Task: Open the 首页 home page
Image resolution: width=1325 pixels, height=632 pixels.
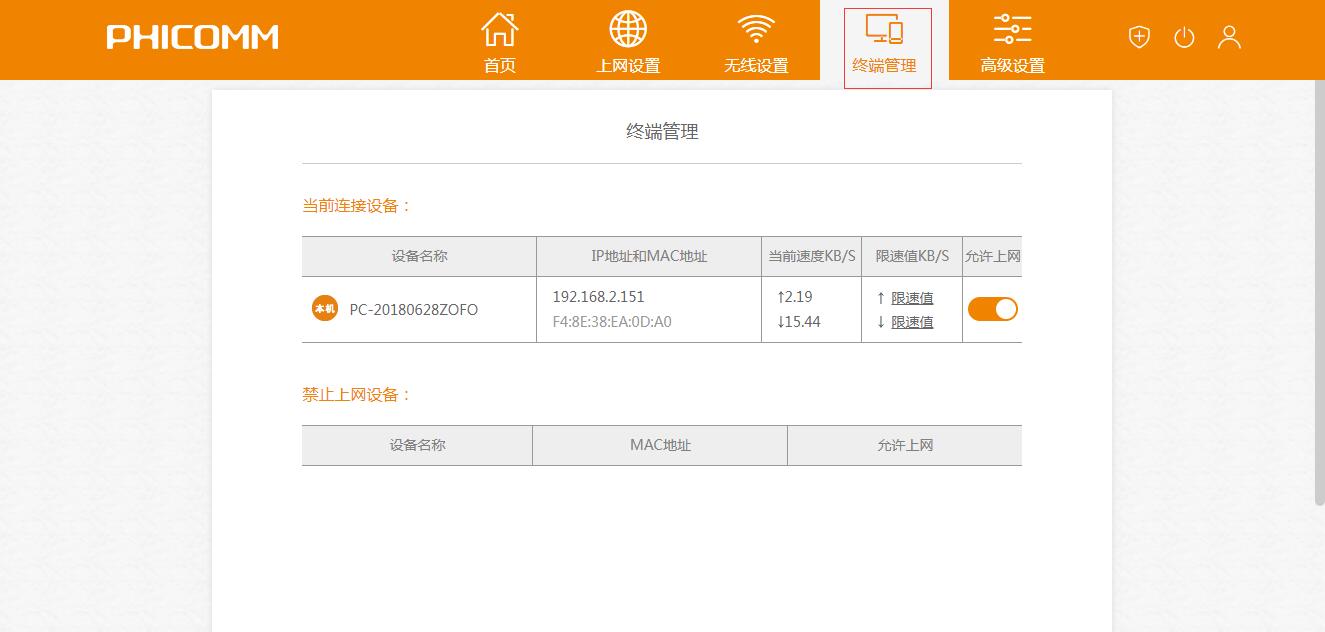Action: (499, 40)
